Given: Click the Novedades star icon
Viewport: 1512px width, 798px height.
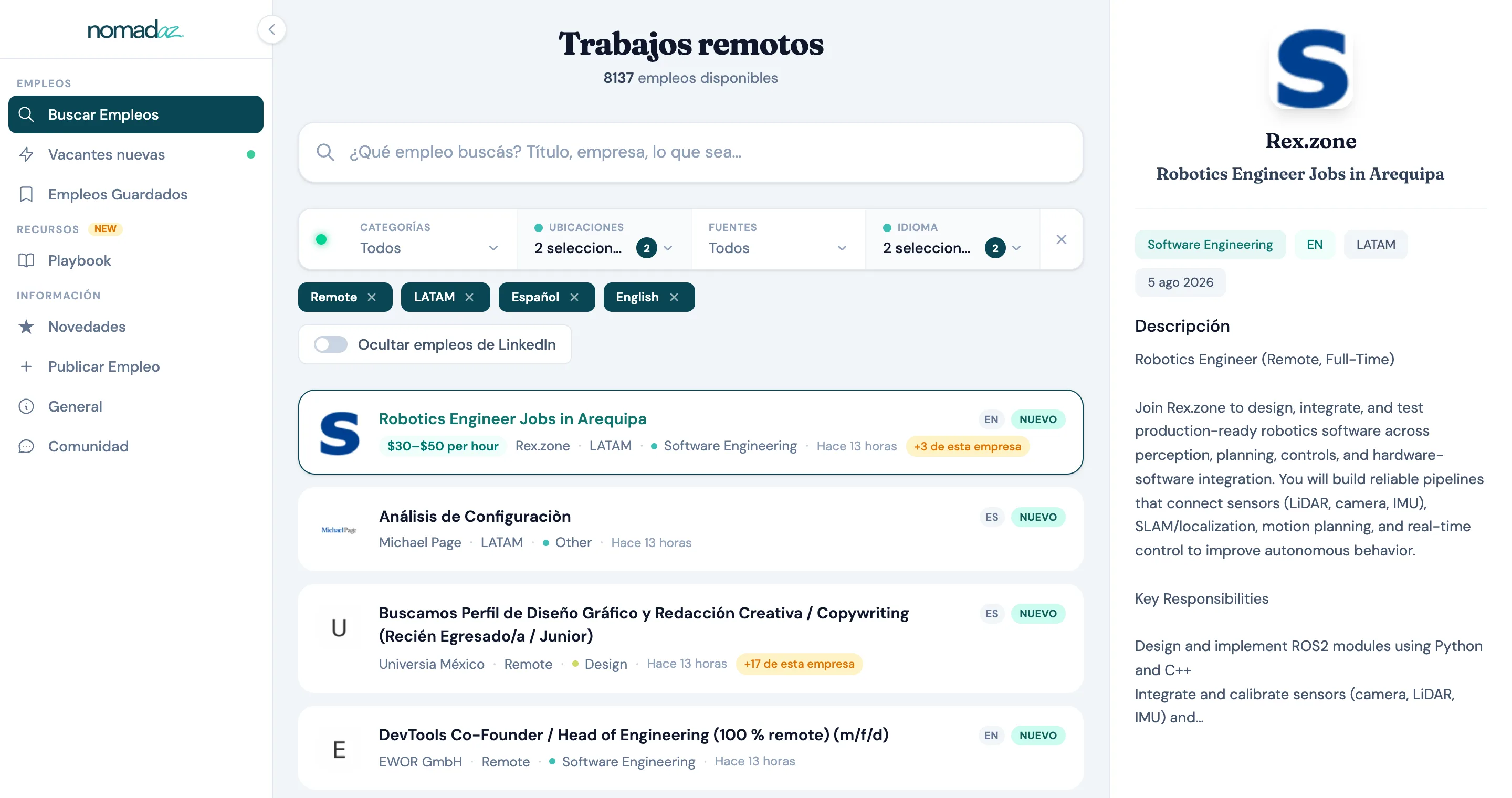Looking at the screenshot, I should [26, 327].
